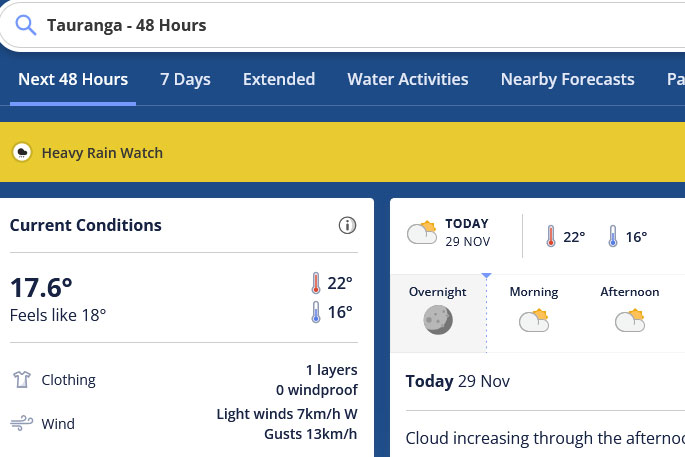685x457 pixels.
Task: Click the Today header weather icon
Action: [x=422, y=232]
